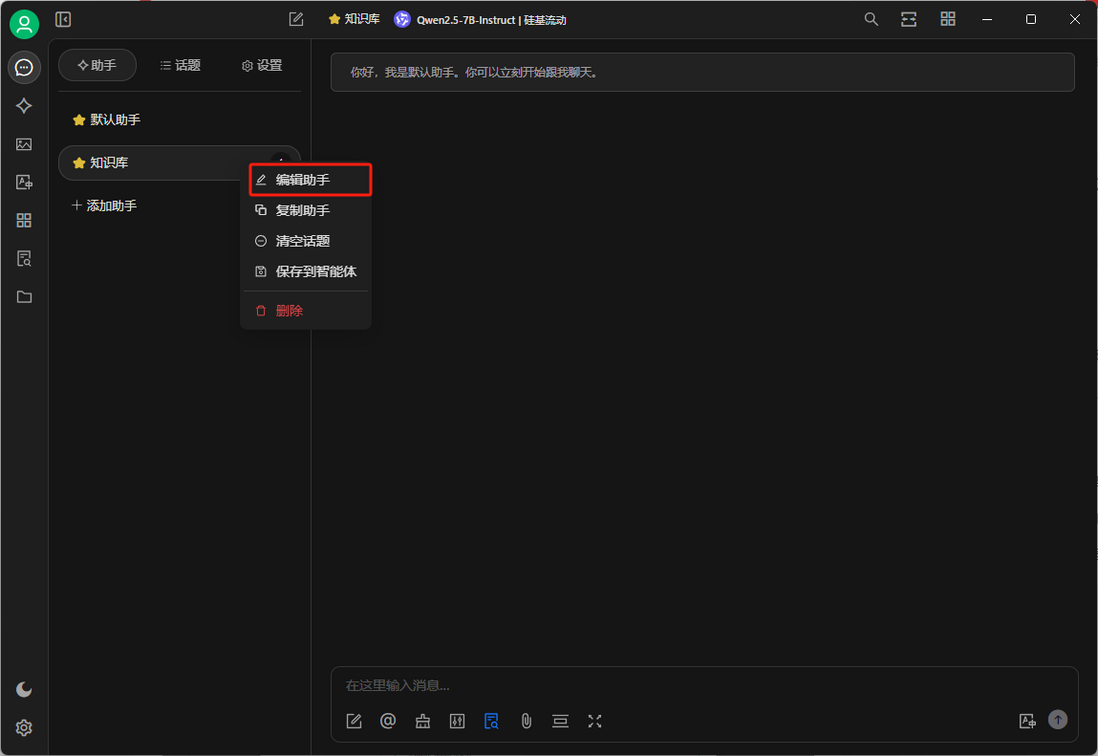The image size is (1098, 756).
Task: Open the translate icon in left sidebar
Action: coord(24,182)
